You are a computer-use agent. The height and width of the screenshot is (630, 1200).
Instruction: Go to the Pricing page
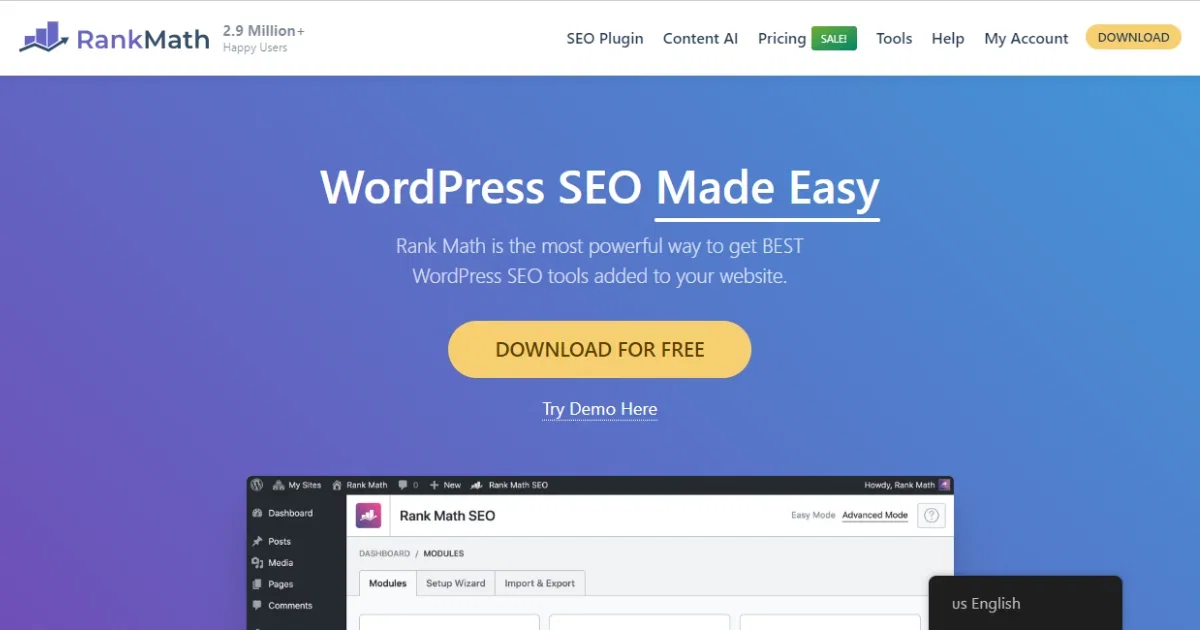[x=782, y=38]
